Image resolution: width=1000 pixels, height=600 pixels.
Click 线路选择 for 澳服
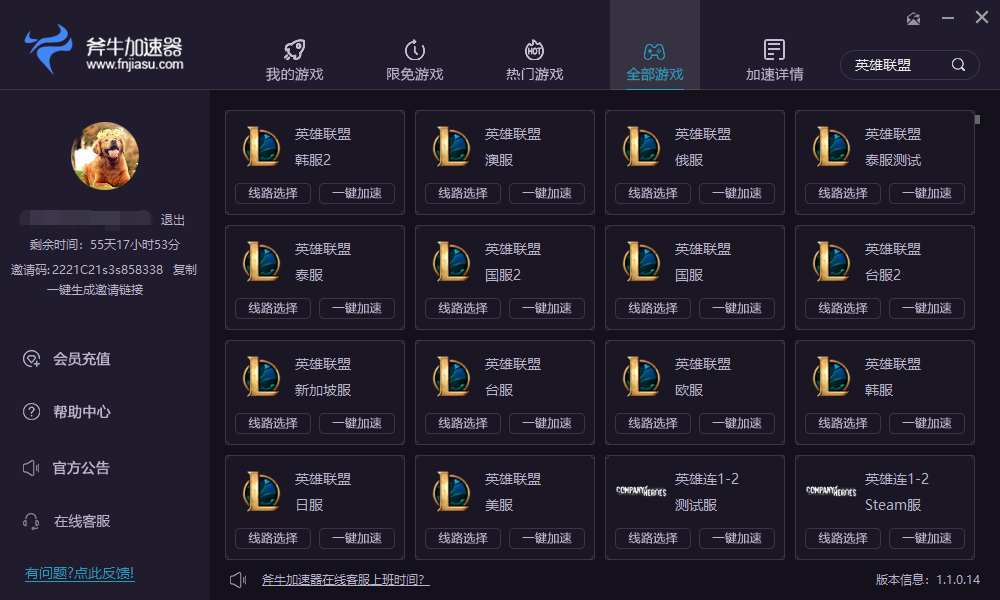point(463,193)
